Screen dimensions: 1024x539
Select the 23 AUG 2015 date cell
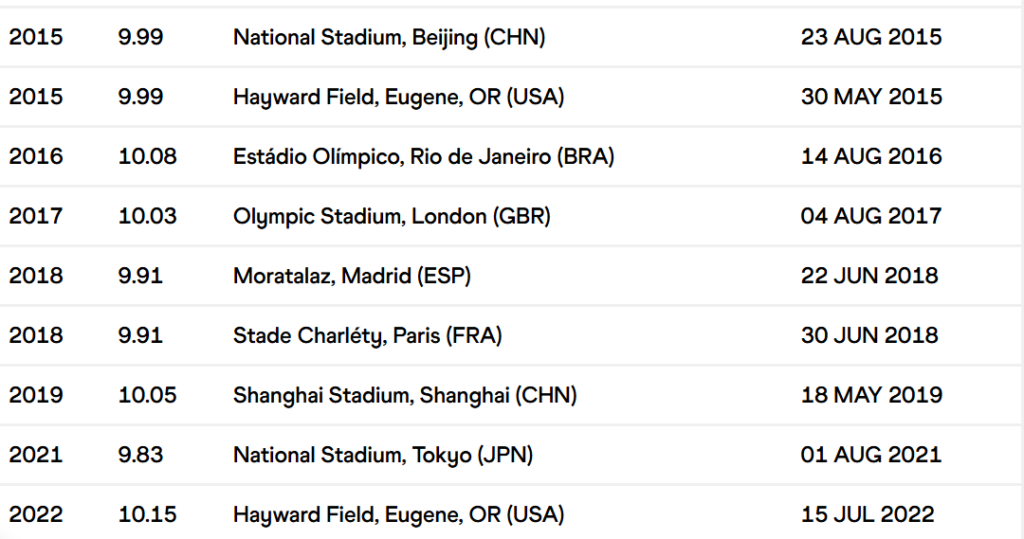871,37
